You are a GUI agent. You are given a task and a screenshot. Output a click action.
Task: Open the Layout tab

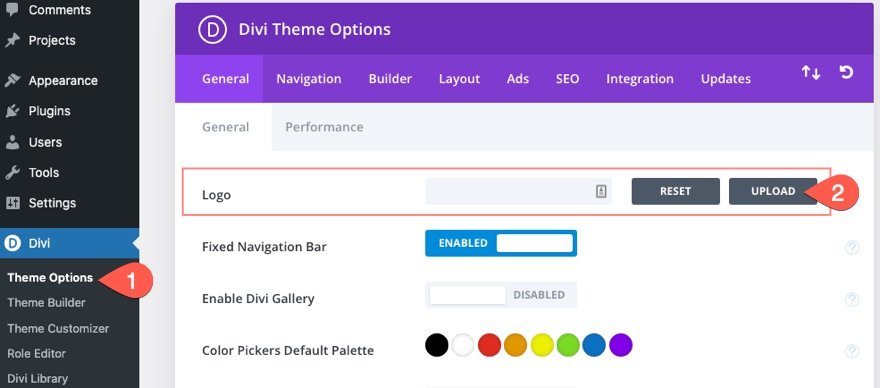click(x=459, y=79)
